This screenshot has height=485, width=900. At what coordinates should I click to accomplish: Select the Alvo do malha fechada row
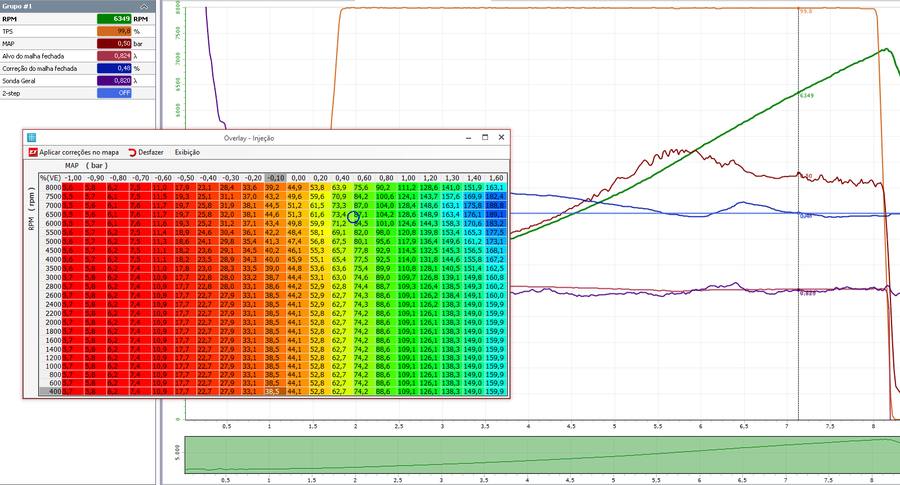click(x=77, y=56)
